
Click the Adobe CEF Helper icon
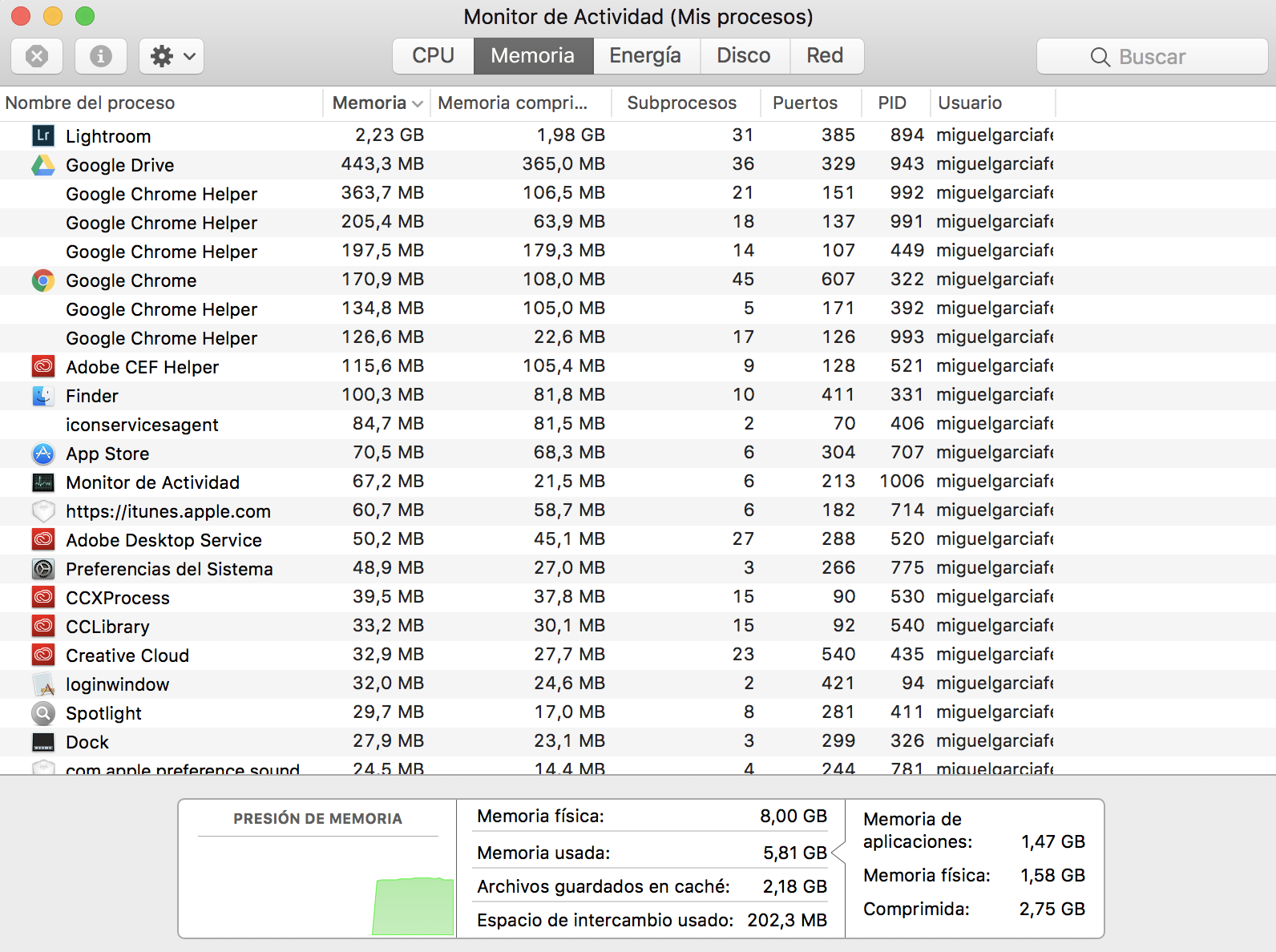pyautogui.click(x=43, y=367)
